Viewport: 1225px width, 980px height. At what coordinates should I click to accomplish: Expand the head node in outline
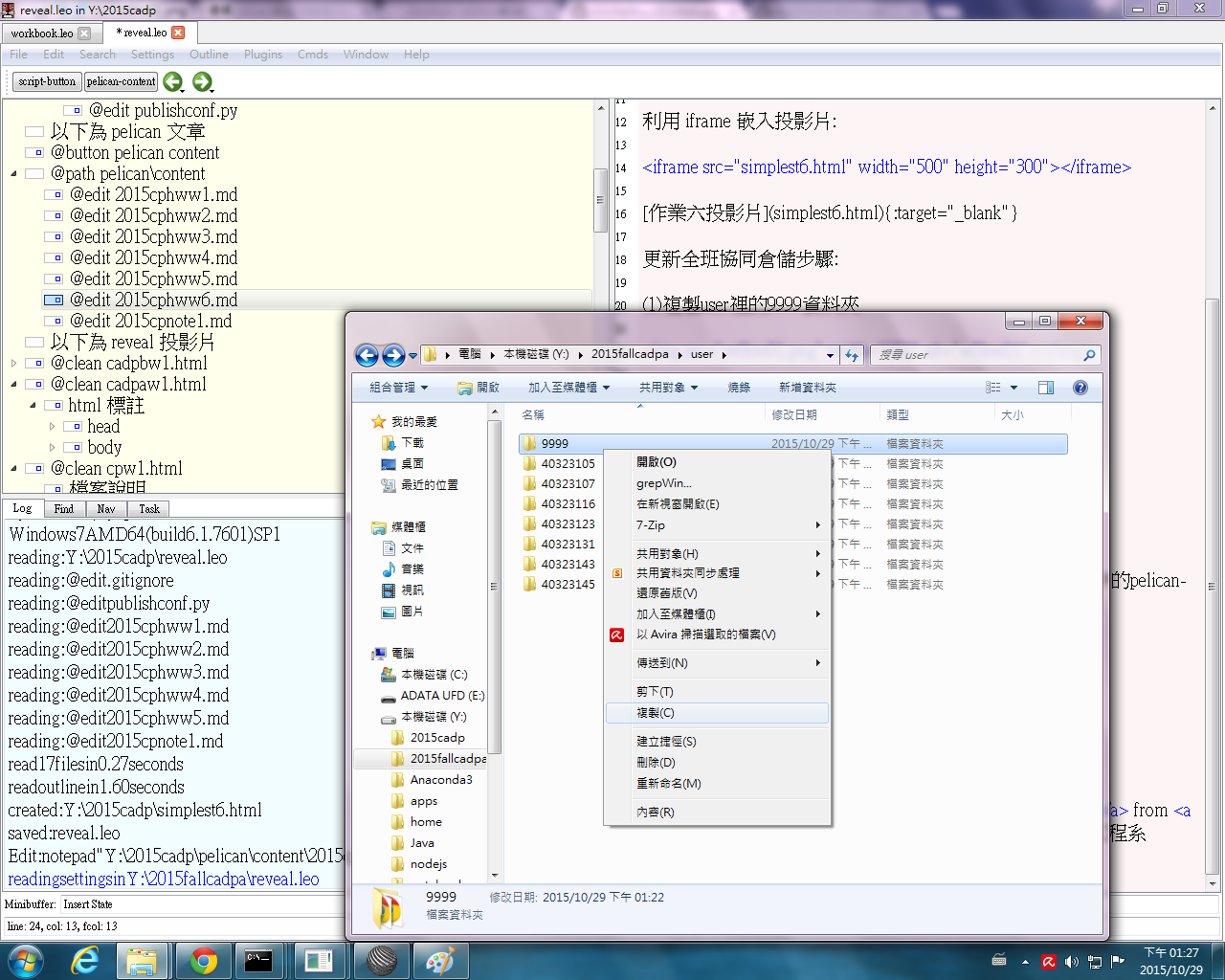coord(52,427)
